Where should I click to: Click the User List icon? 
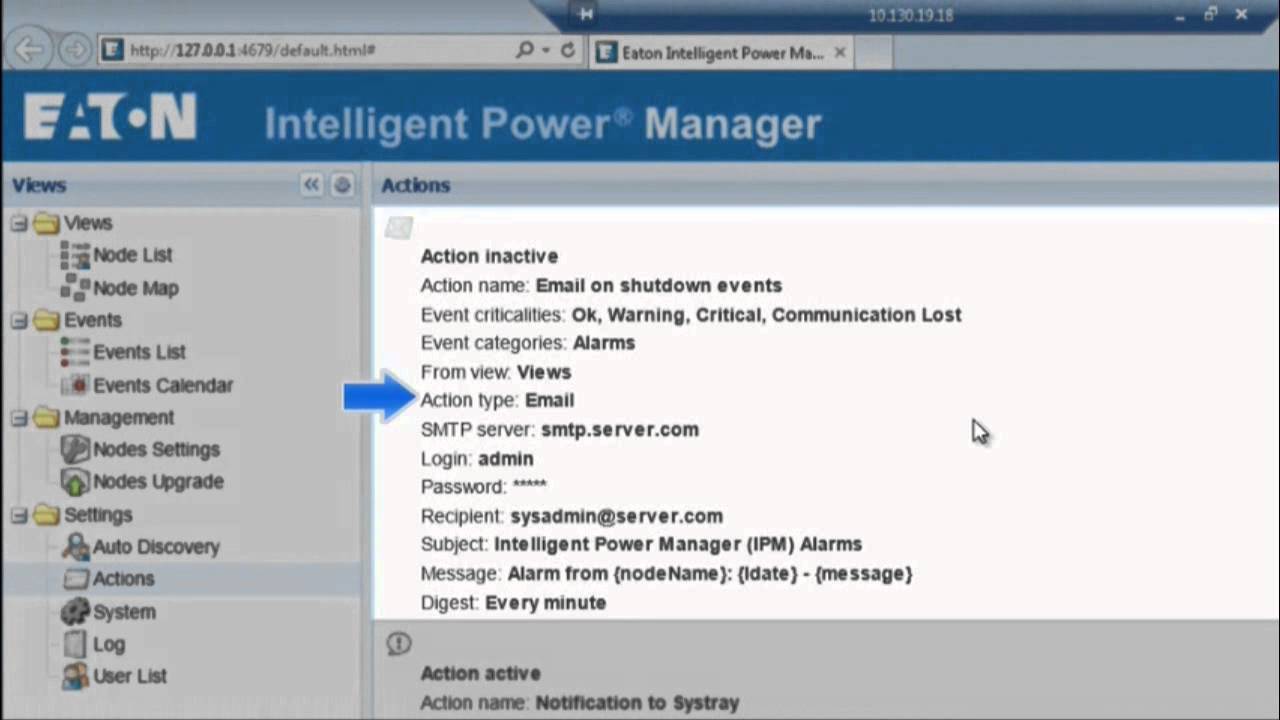tap(75, 676)
